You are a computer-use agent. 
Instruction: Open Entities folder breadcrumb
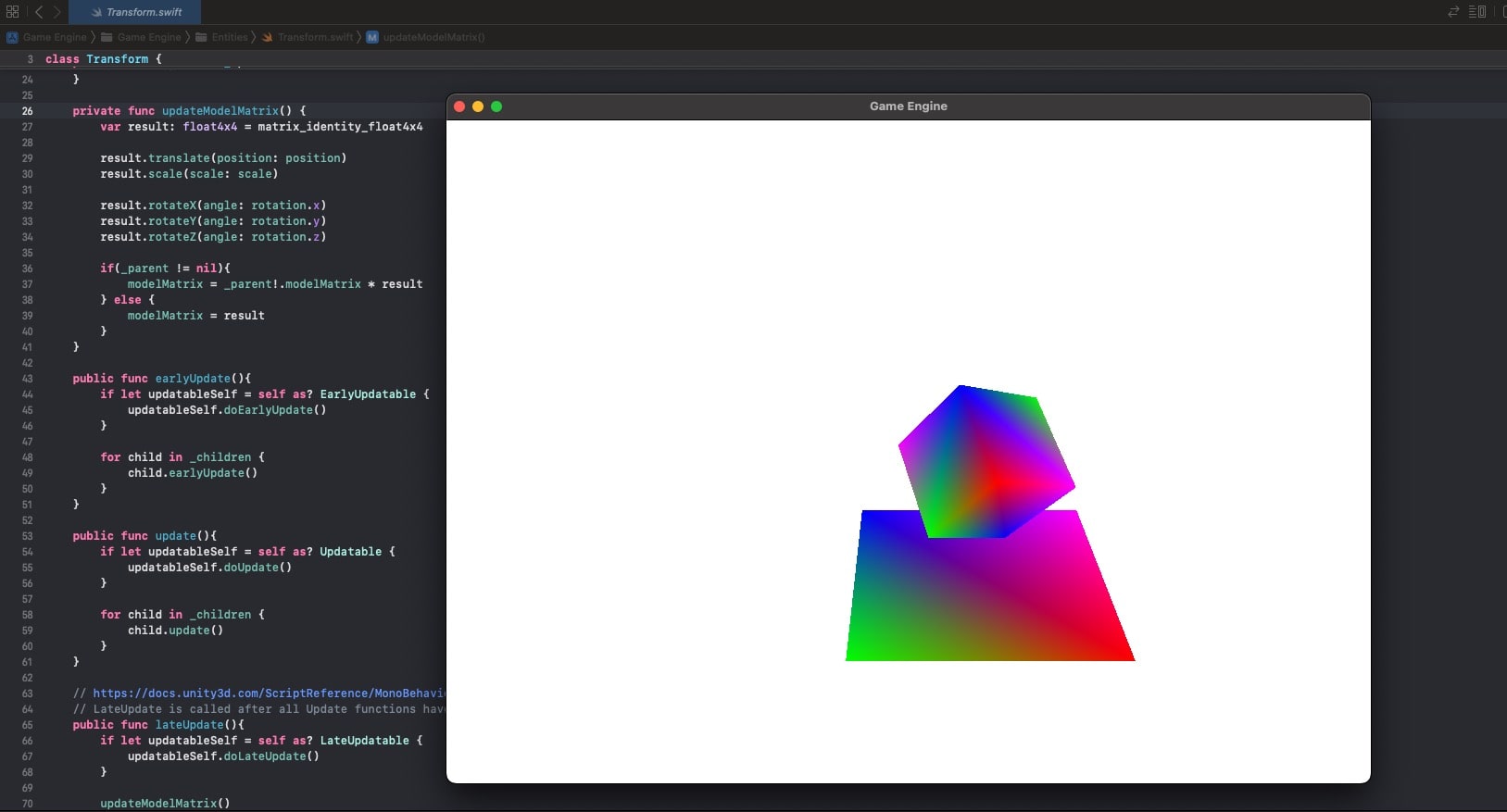pos(221,37)
